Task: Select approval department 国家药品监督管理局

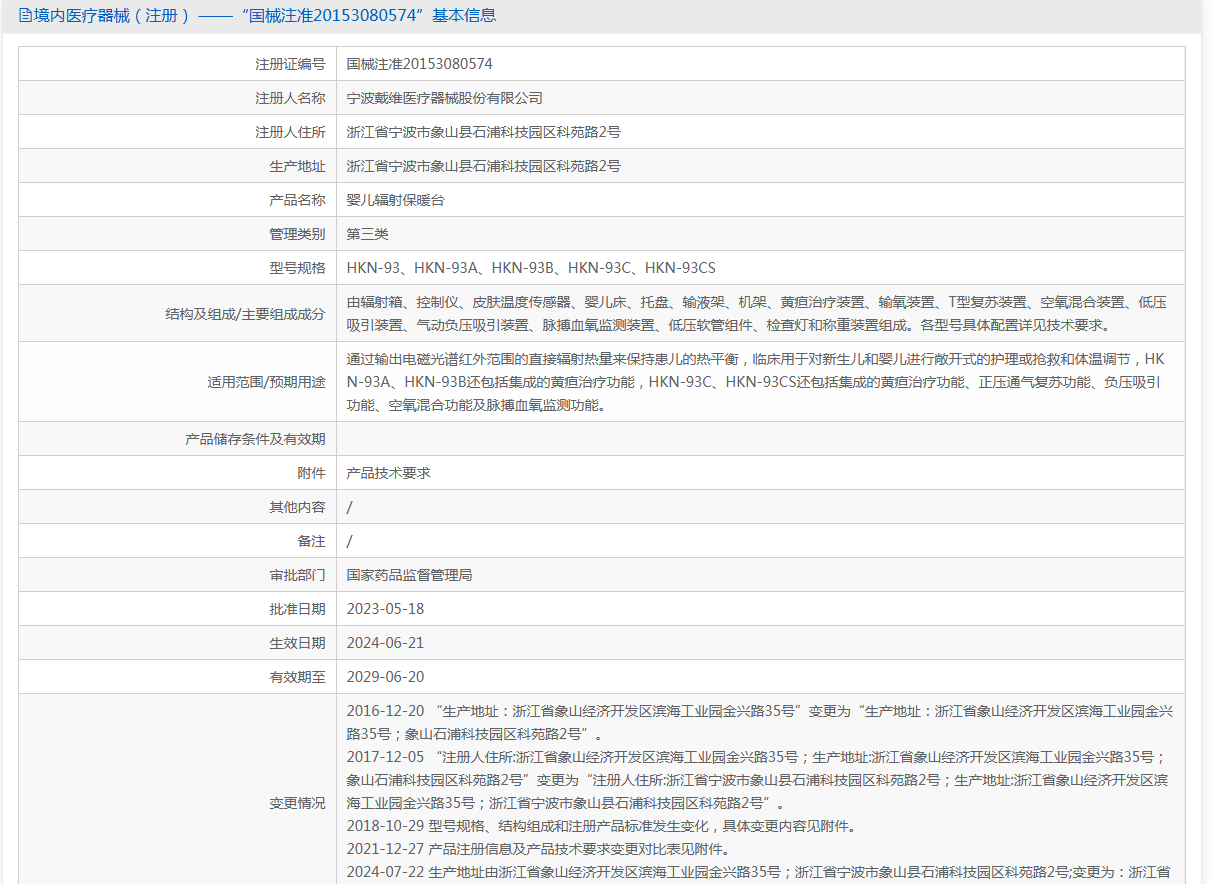Action: (409, 575)
